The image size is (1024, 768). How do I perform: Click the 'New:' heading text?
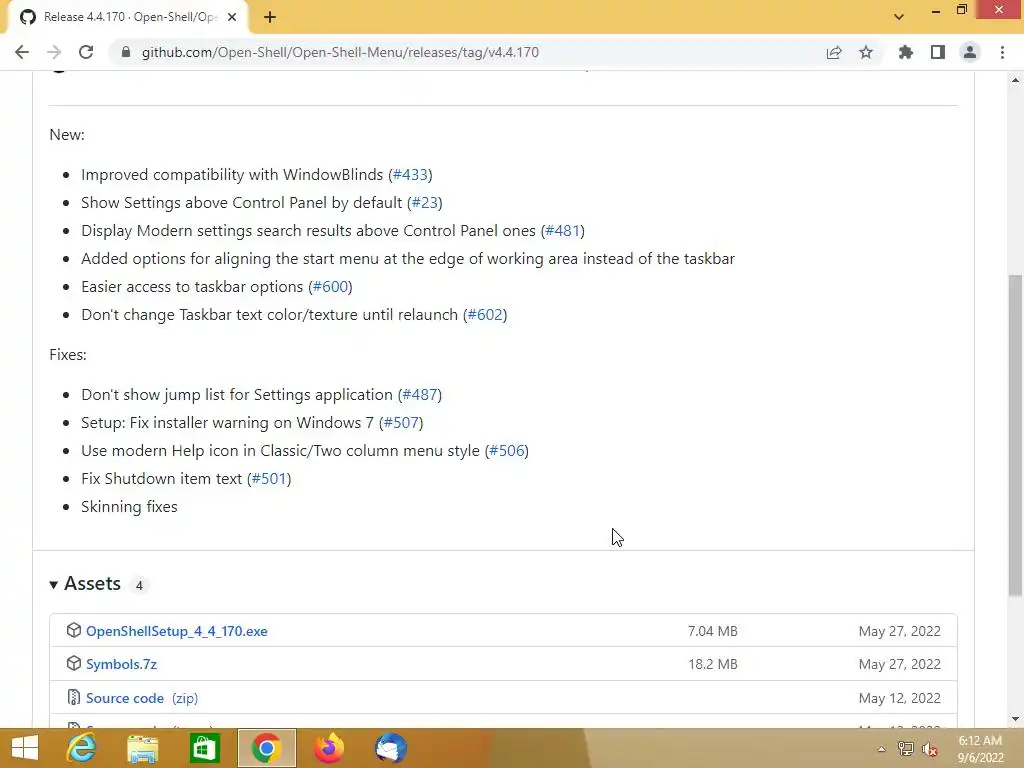click(x=67, y=135)
